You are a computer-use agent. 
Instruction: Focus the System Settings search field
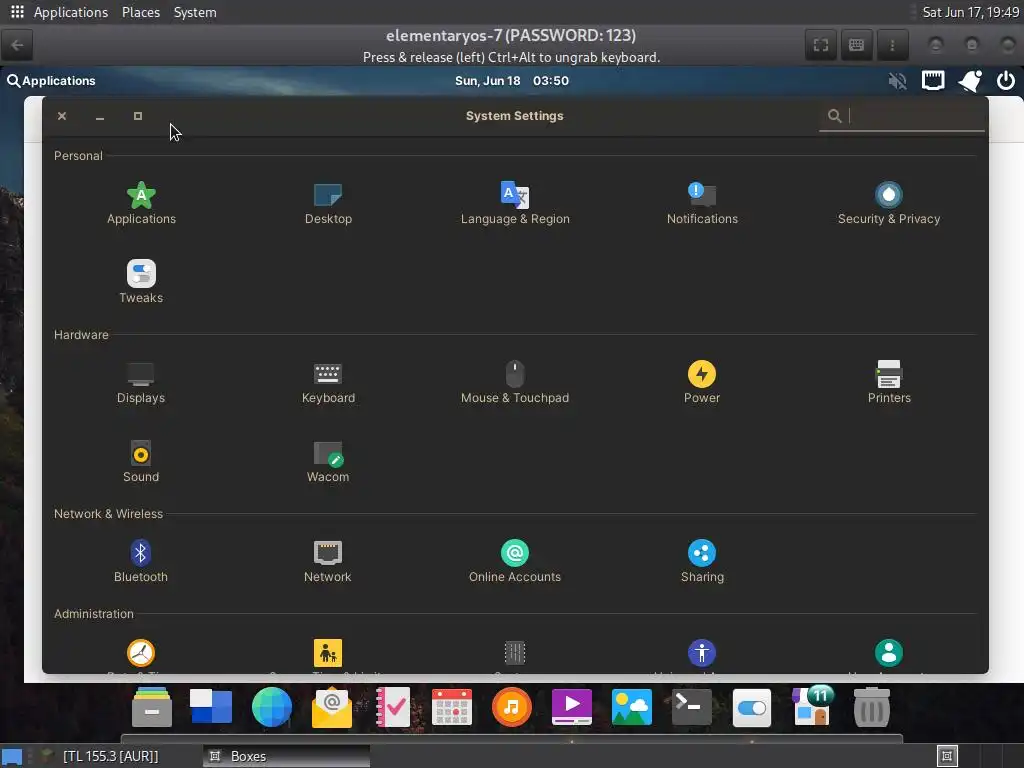point(902,116)
